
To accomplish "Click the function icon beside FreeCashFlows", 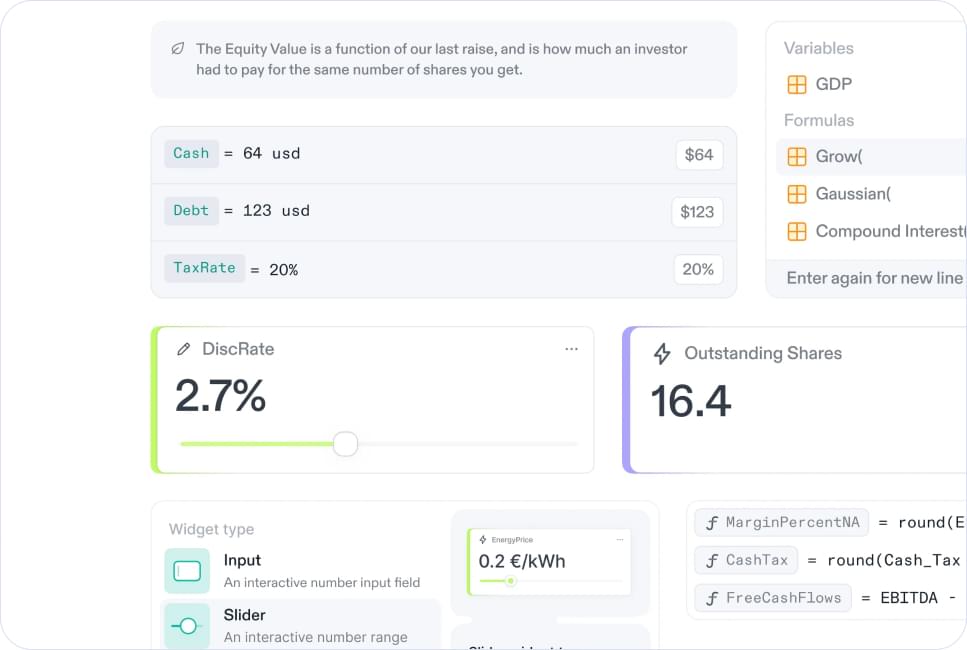I will [712, 598].
